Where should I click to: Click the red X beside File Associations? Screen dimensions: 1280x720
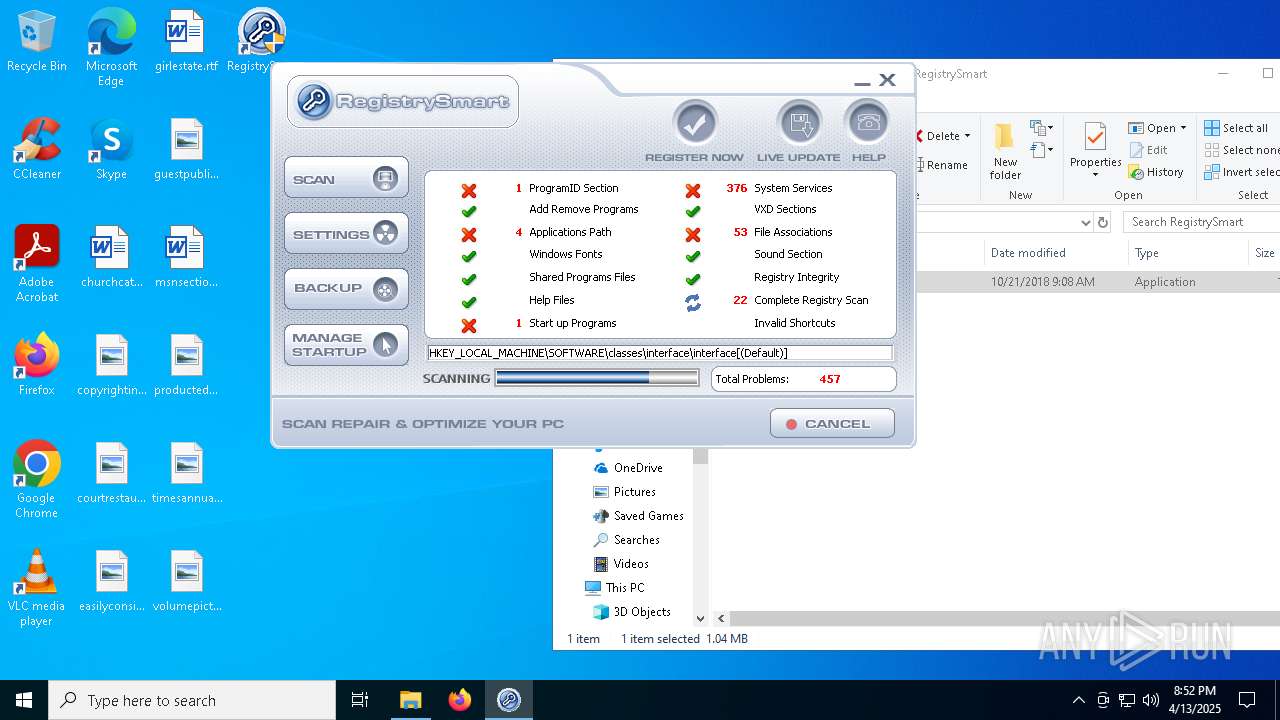[692, 234]
